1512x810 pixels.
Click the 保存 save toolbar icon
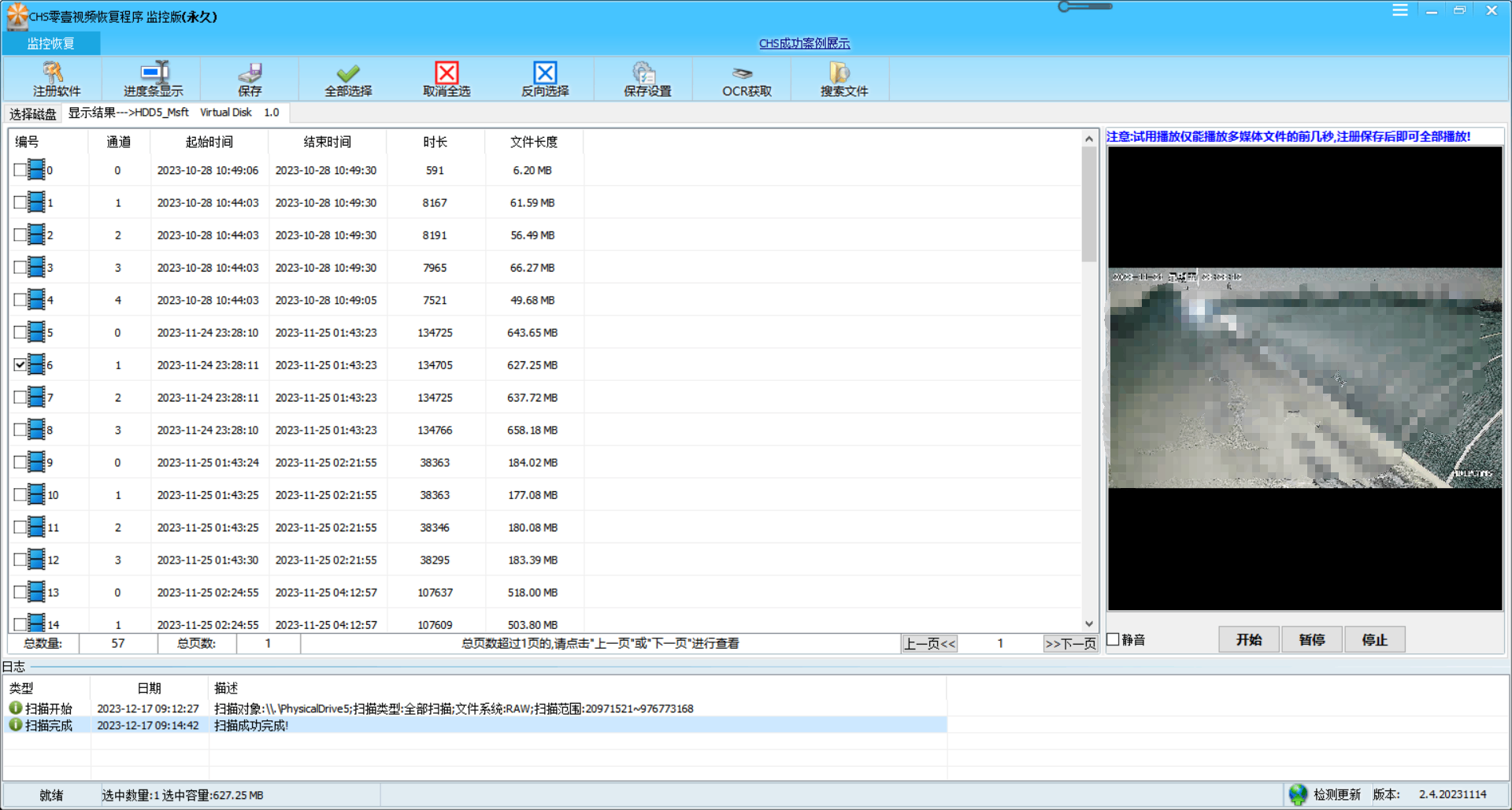click(250, 79)
